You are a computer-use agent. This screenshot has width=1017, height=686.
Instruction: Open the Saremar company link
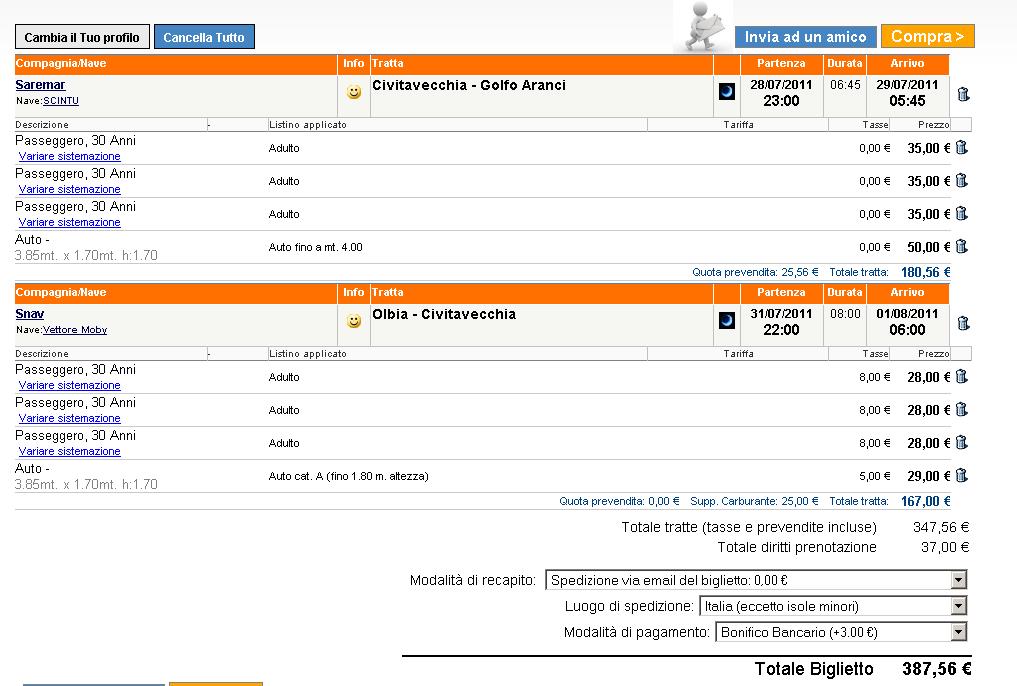click(x=40, y=85)
